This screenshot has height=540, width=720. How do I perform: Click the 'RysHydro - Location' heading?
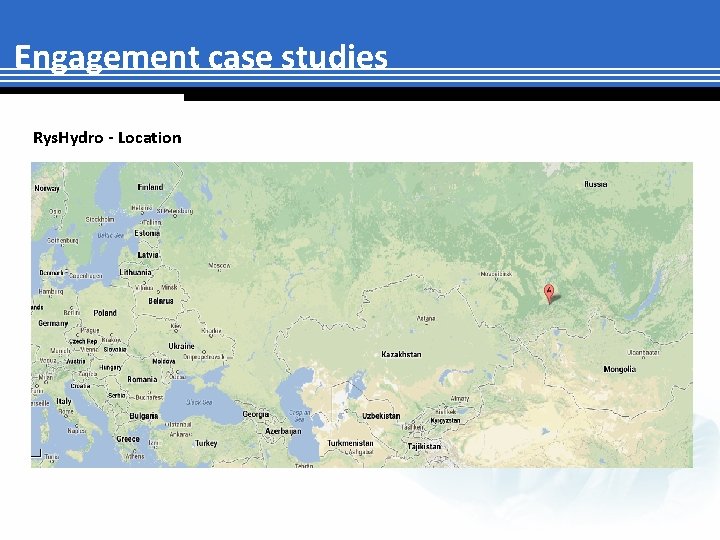pyautogui.click(x=107, y=137)
